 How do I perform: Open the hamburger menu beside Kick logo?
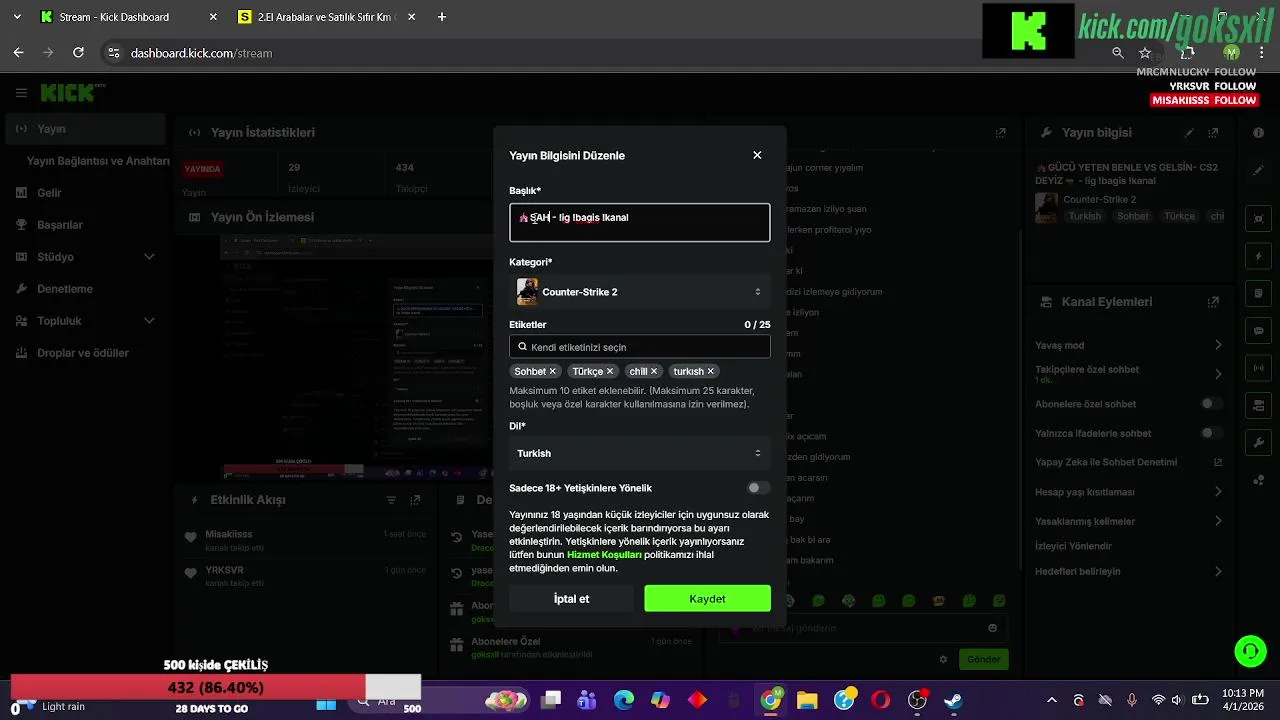tap(21, 93)
